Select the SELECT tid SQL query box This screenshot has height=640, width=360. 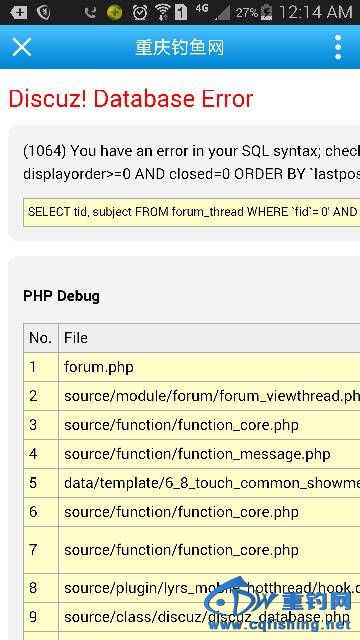[x=191, y=212]
